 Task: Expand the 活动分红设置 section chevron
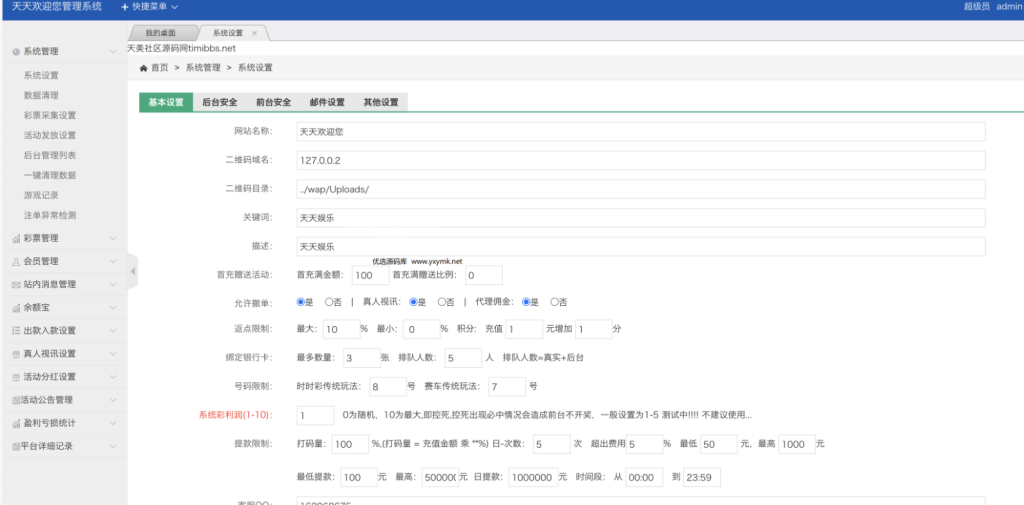tap(114, 377)
